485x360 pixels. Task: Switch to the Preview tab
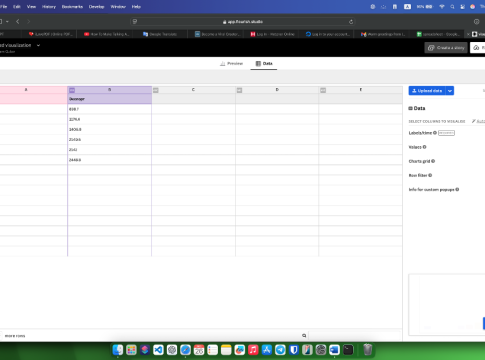coord(231,63)
